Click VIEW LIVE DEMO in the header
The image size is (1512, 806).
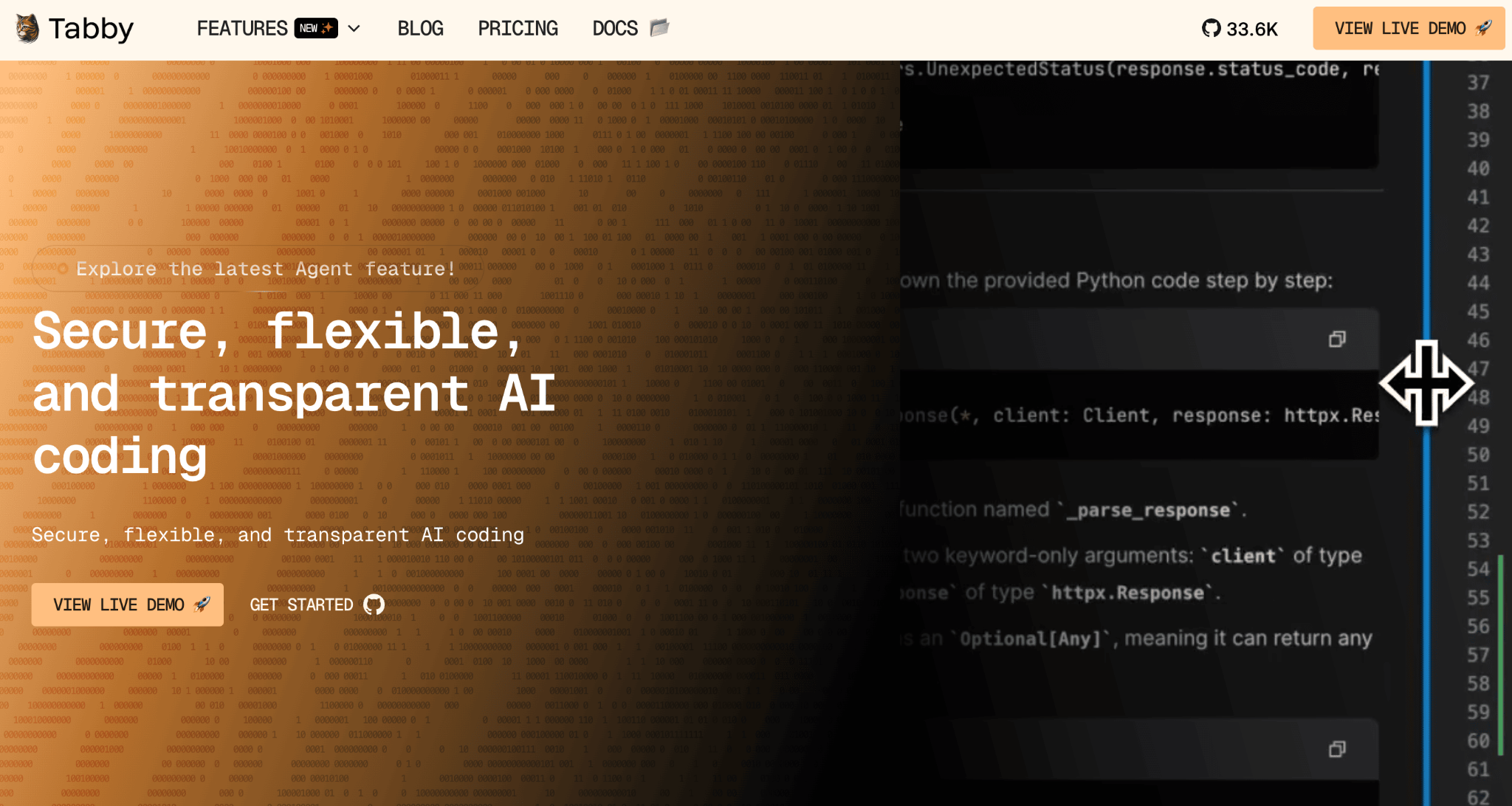click(1409, 28)
